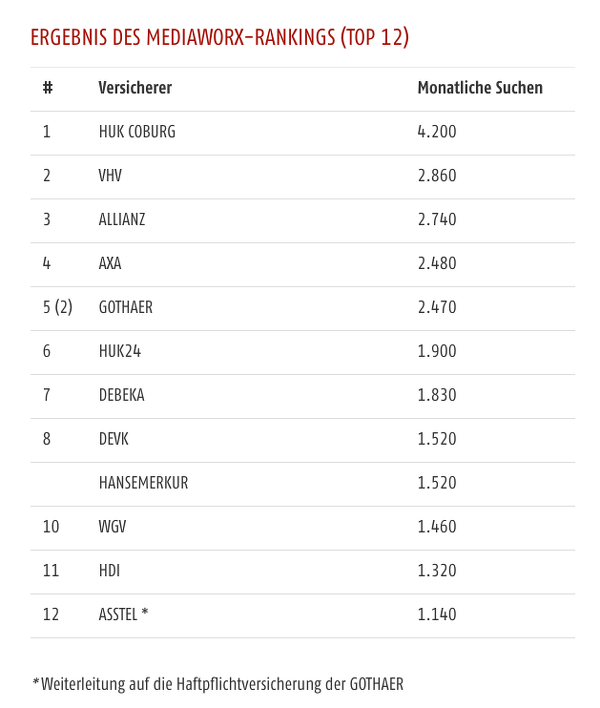Click the ALLIANZ insurer name
Image resolution: width=600 pixels, height=708 pixels.
[x=122, y=219]
